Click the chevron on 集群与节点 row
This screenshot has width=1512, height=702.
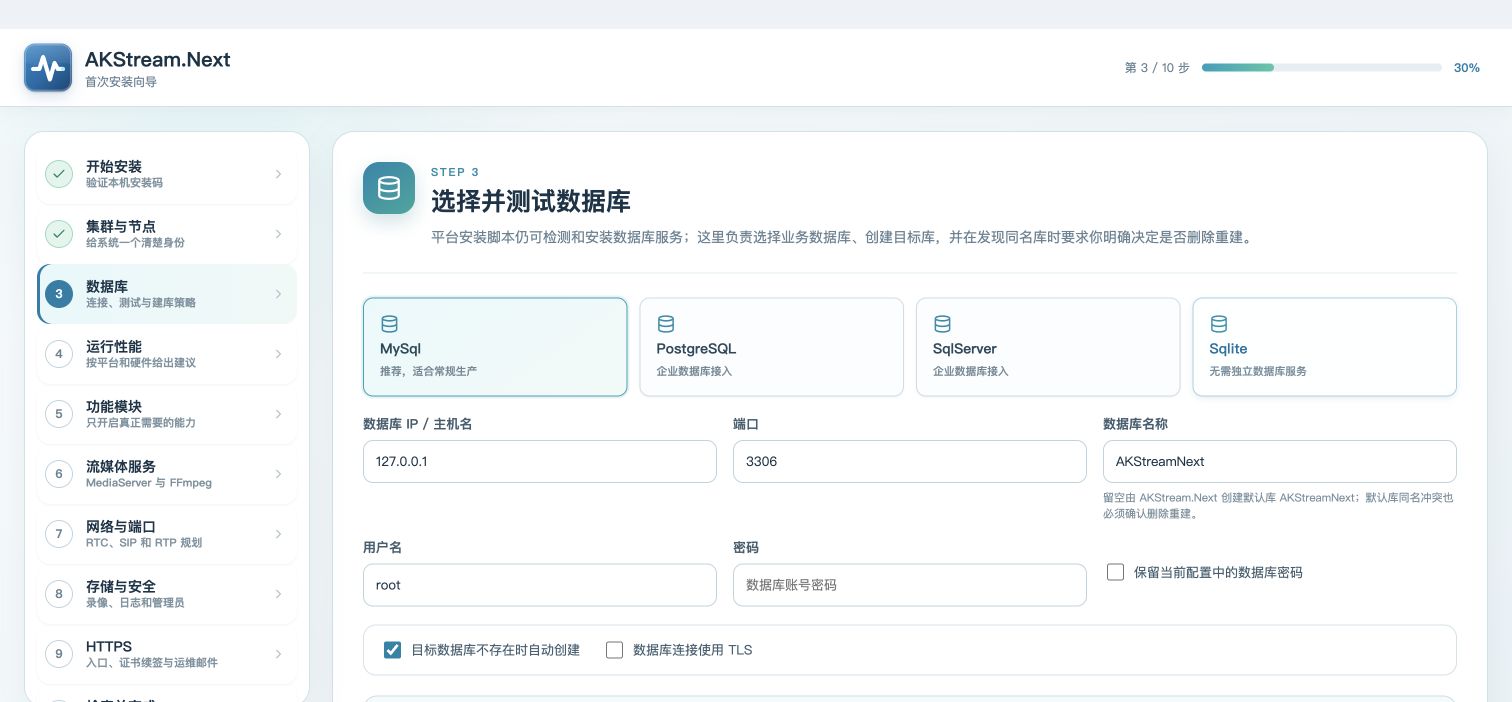278,234
